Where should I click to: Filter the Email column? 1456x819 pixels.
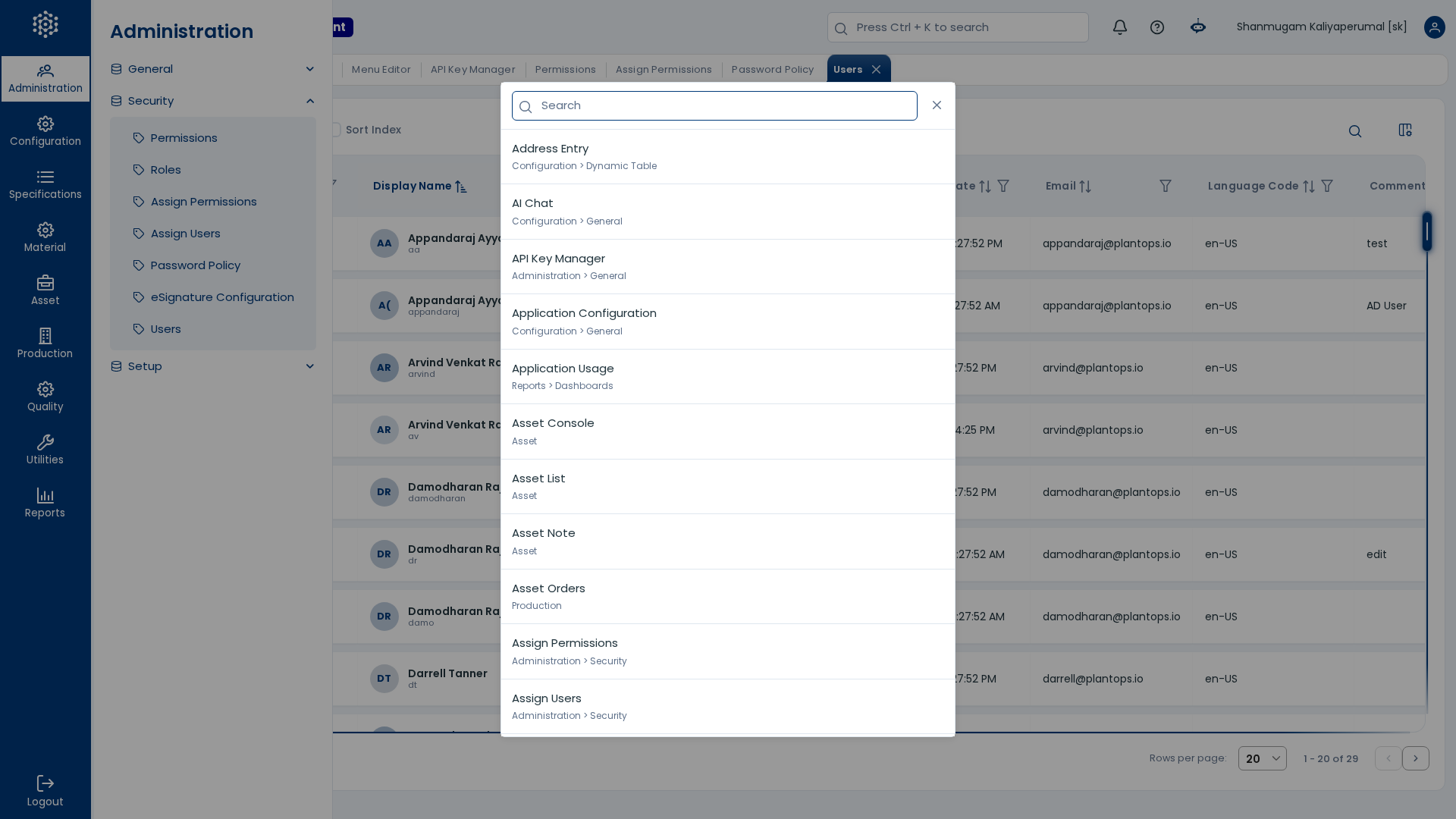pos(1166,187)
